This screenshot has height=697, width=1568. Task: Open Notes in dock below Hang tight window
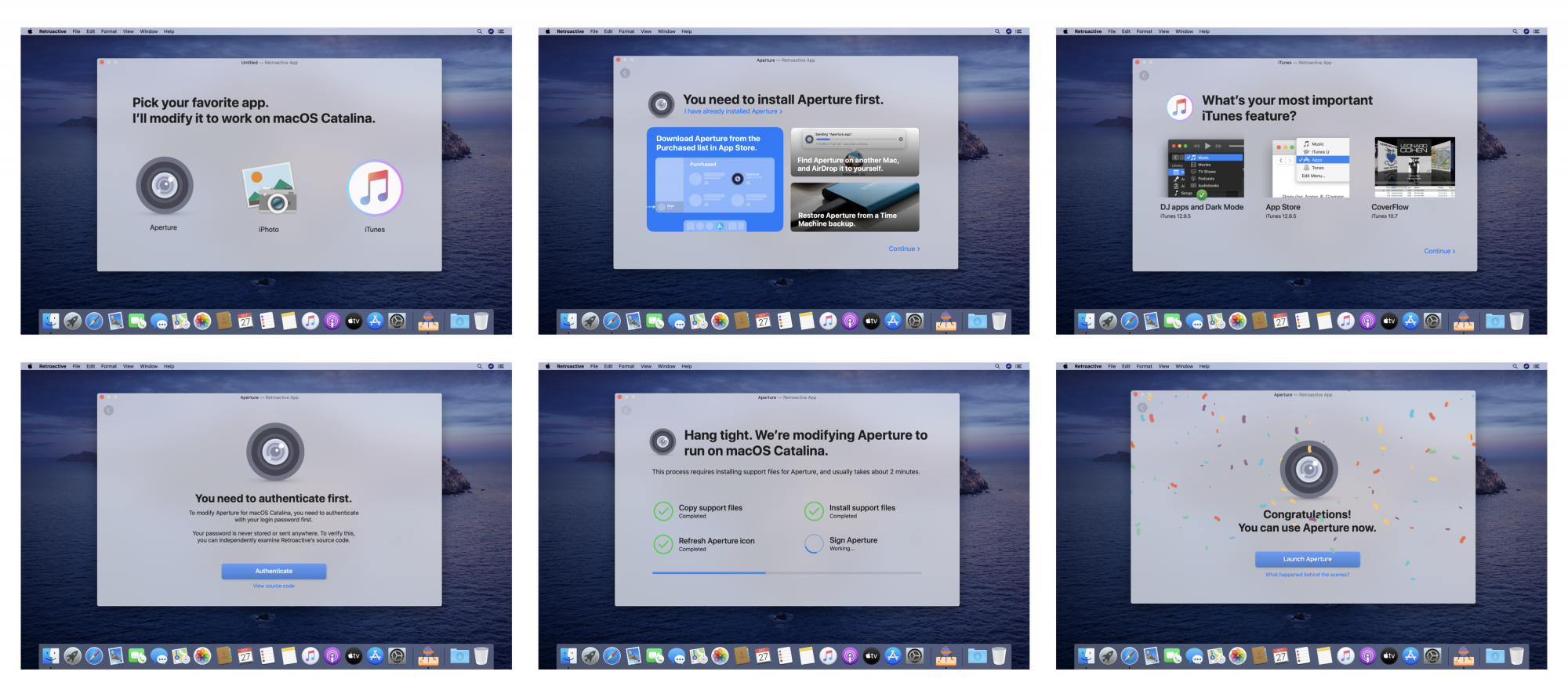coord(806,655)
